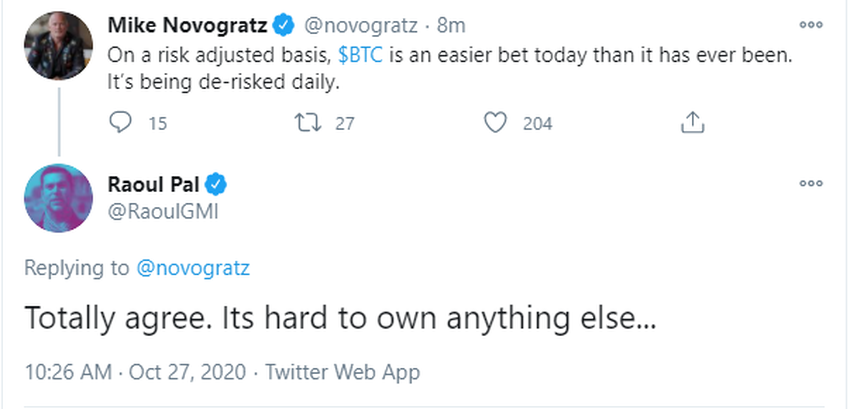850x409 pixels.
Task: Click the reply text Totally agree
Action: [x=340, y=319]
